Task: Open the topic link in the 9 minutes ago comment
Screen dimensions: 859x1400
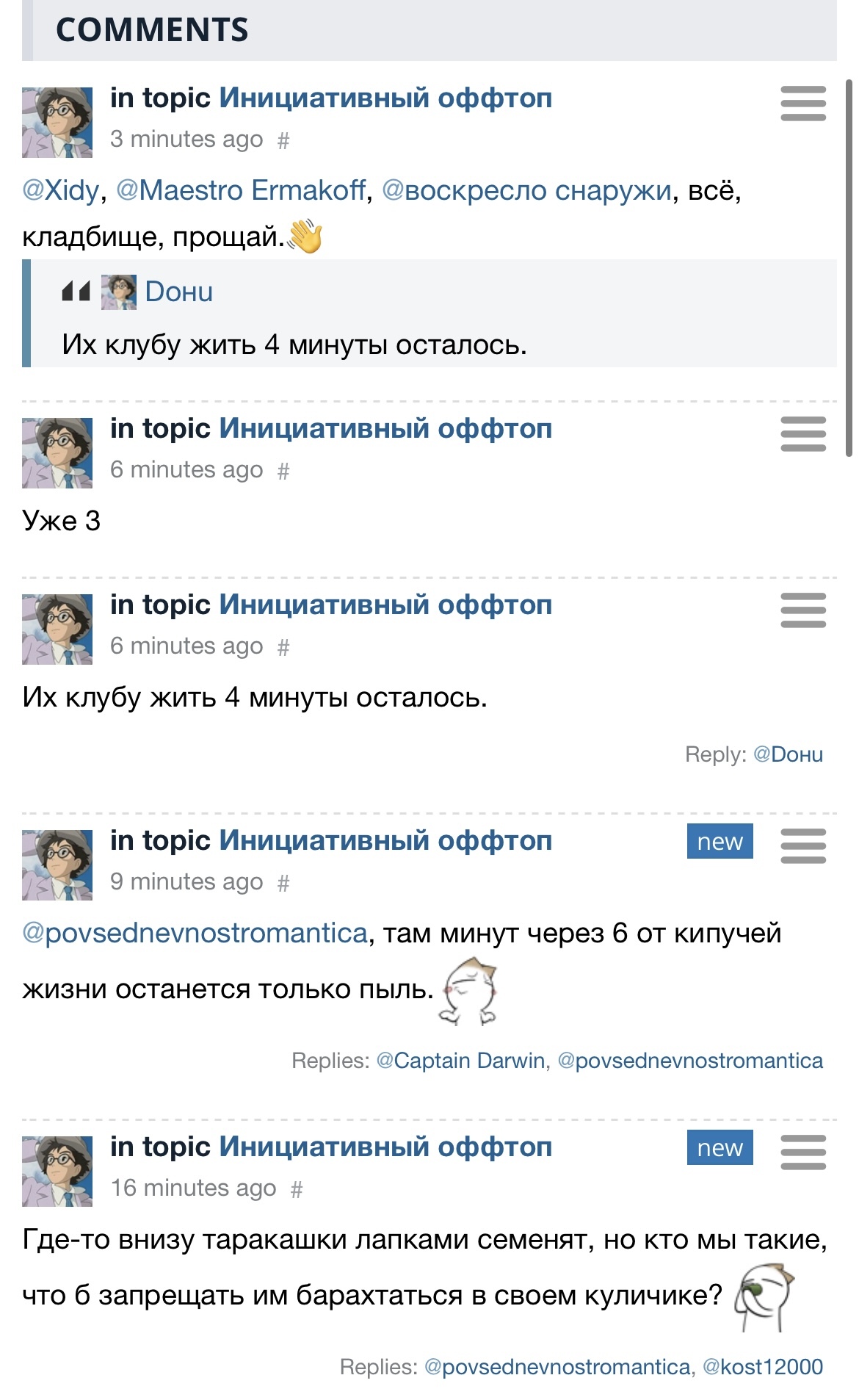Action: pyautogui.click(x=385, y=840)
